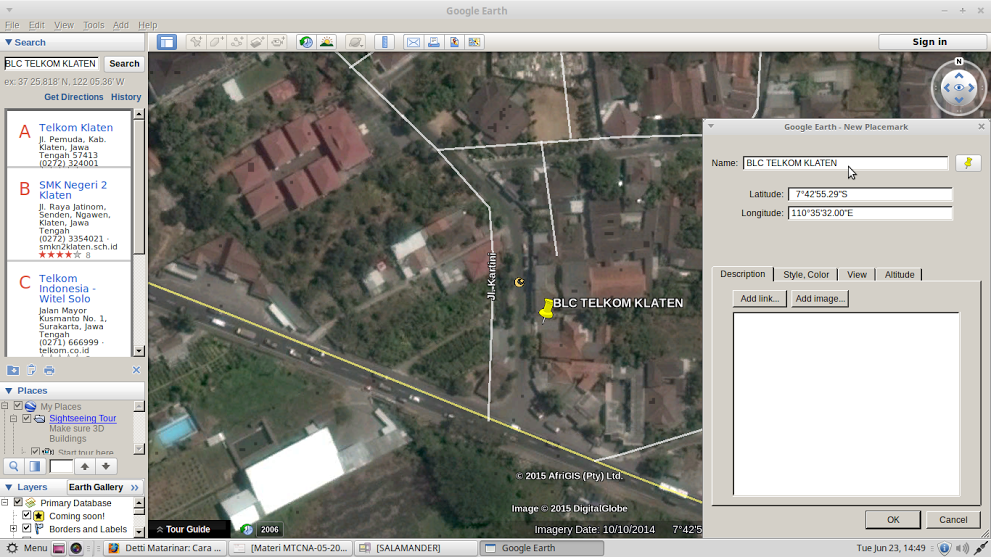Viewport: 991px width, 557px height.
Task: Toggle the sidebar visibility toolbar icon
Action: (167, 42)
